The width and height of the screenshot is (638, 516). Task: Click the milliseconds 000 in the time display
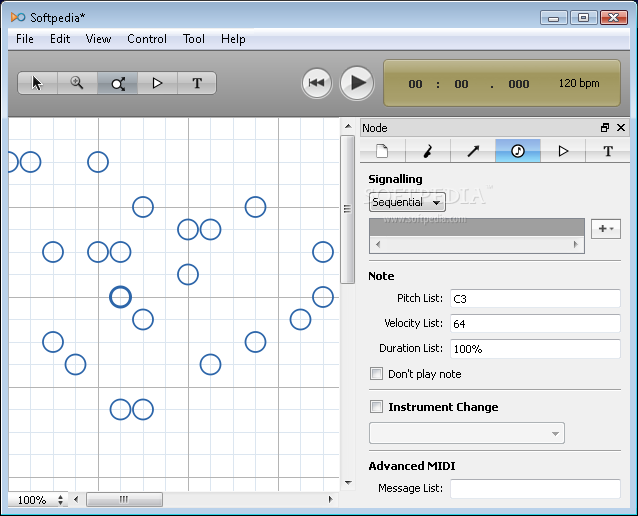(519, 84)
